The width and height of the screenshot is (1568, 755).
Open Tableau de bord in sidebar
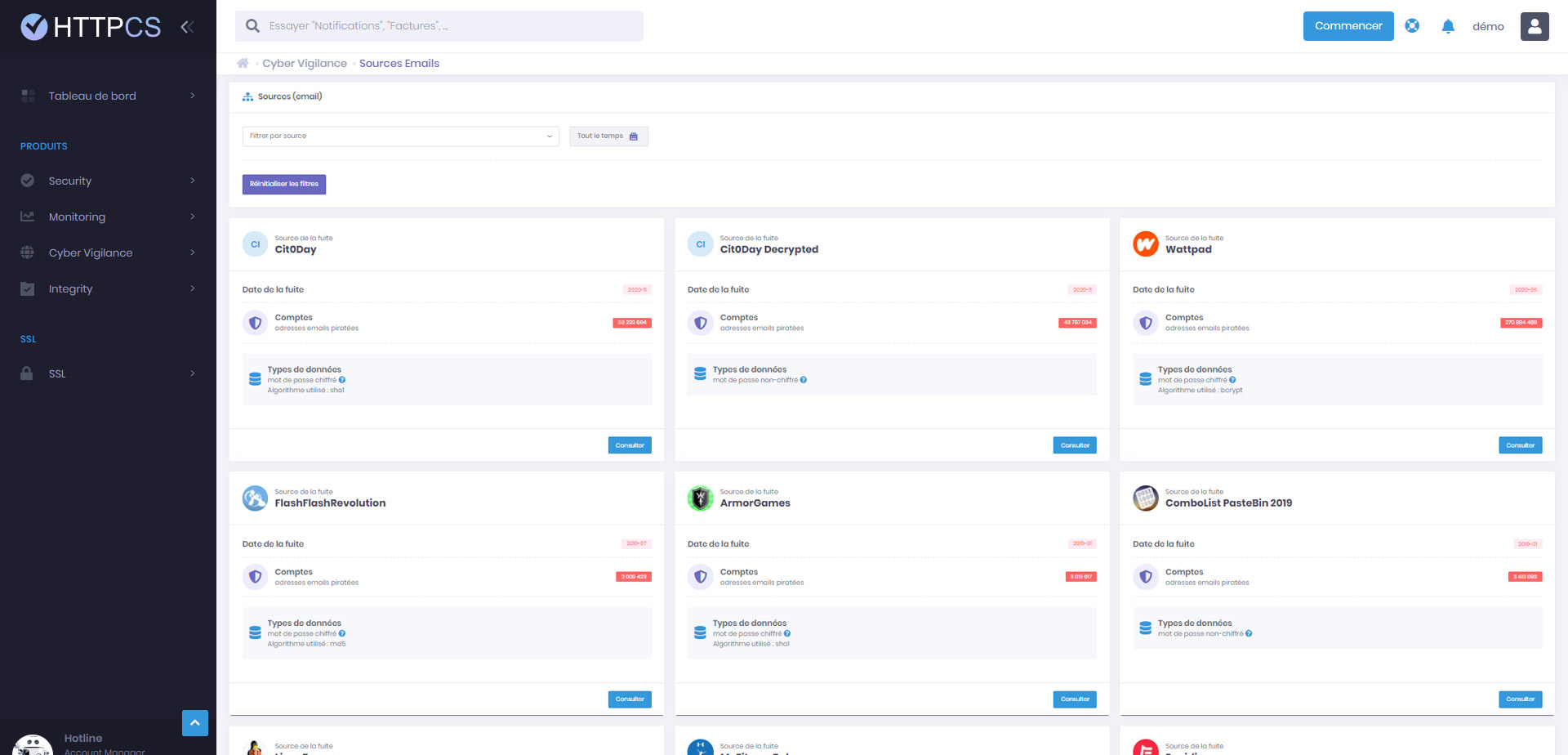[108, 96]
